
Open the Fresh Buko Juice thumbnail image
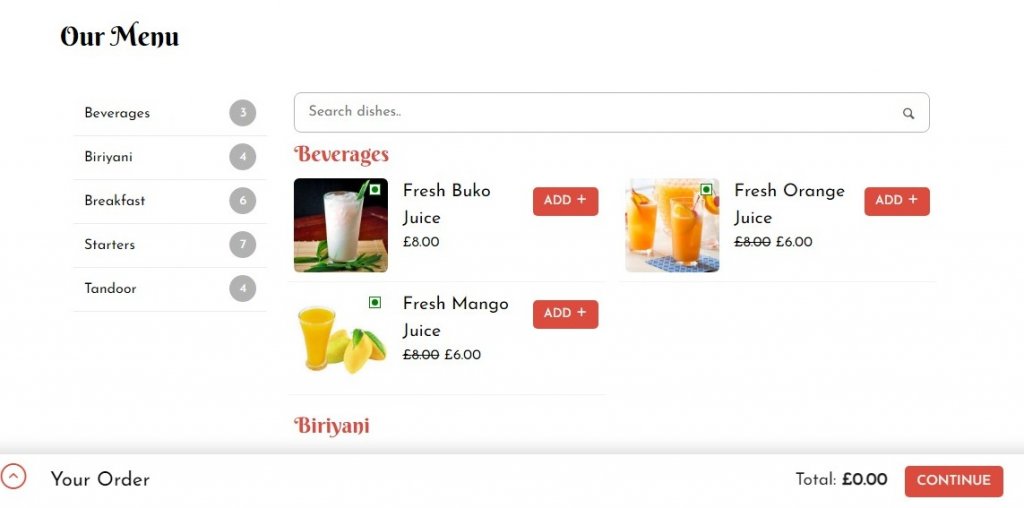coord(341,225)
